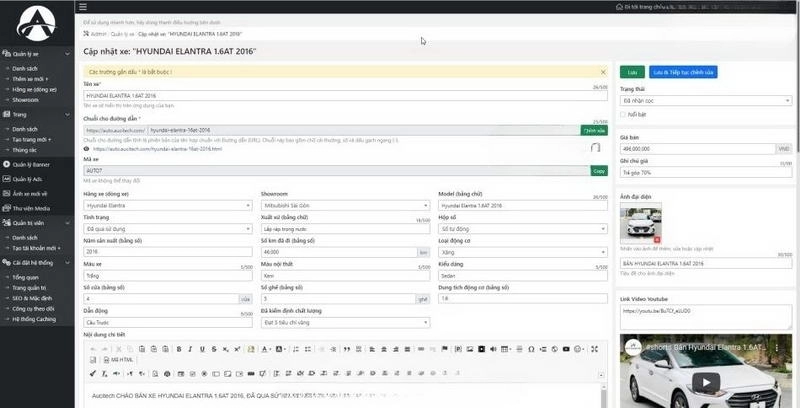Click the green Lưu button
This screenshot has height=408, width=800.
(x=631, y=72)
